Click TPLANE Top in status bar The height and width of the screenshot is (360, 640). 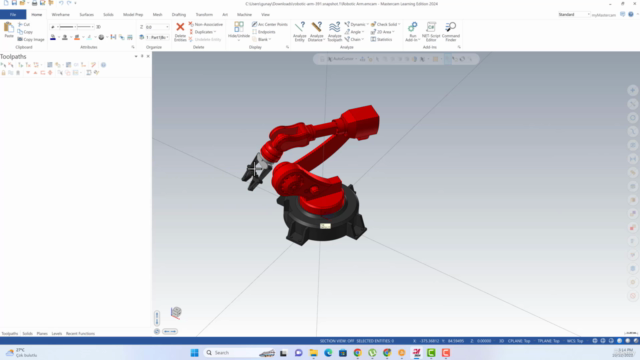548,341
